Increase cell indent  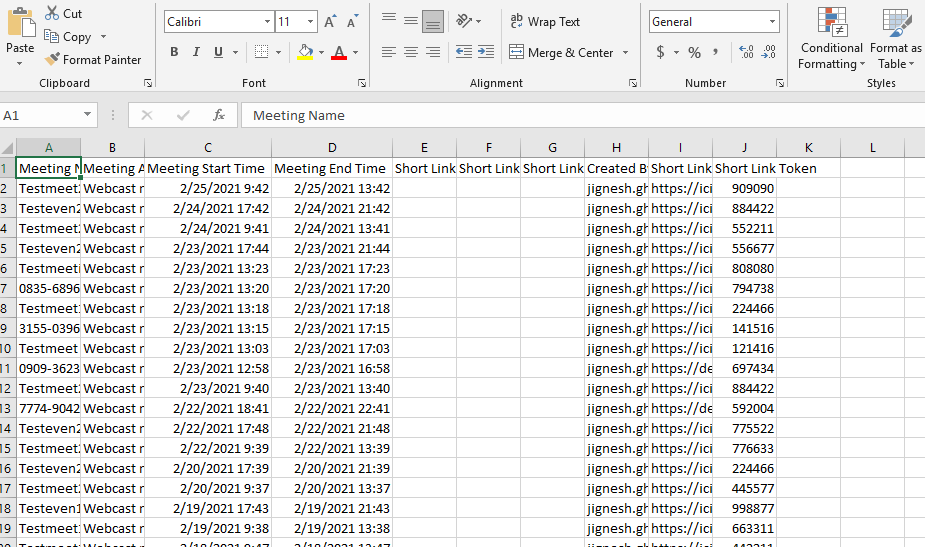[x=486, y=52]
